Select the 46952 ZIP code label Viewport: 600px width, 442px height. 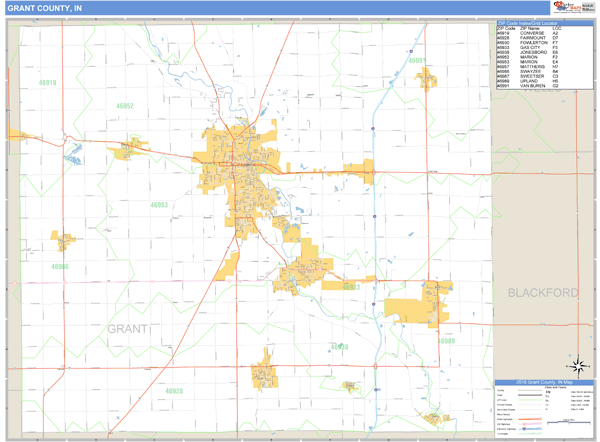(x=125, y=106)
